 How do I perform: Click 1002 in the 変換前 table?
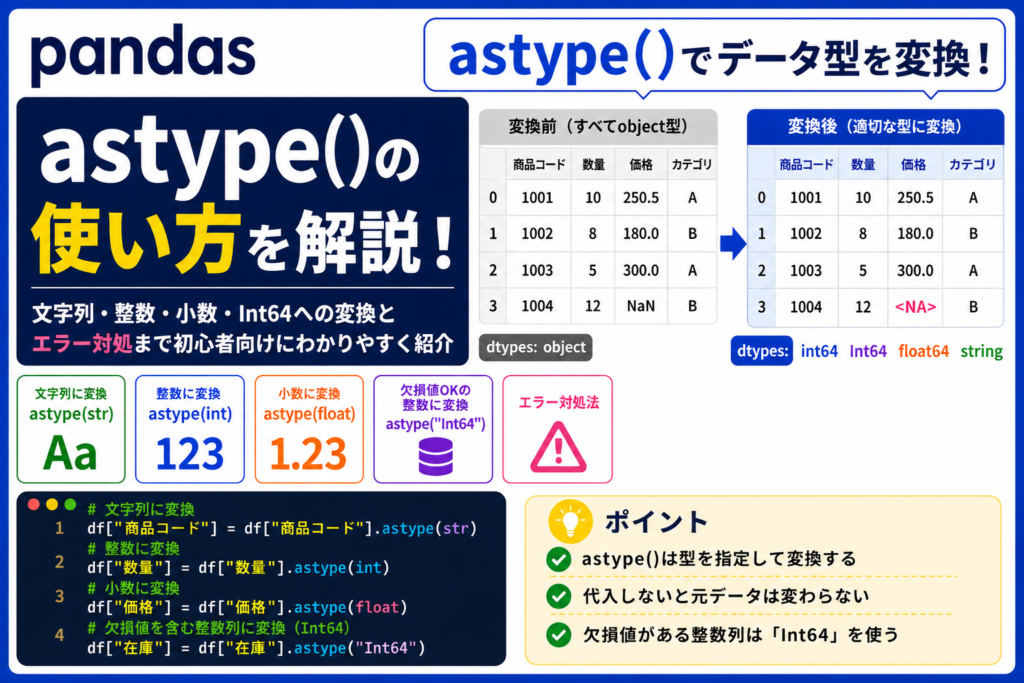point(537,234)
